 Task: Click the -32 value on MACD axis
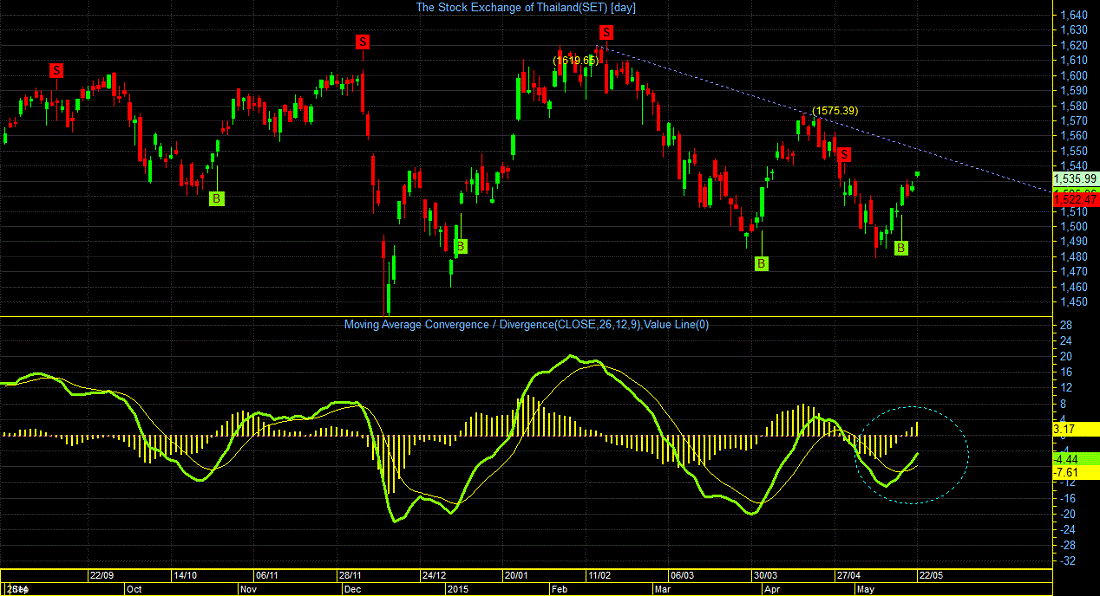pos(1066,561)
